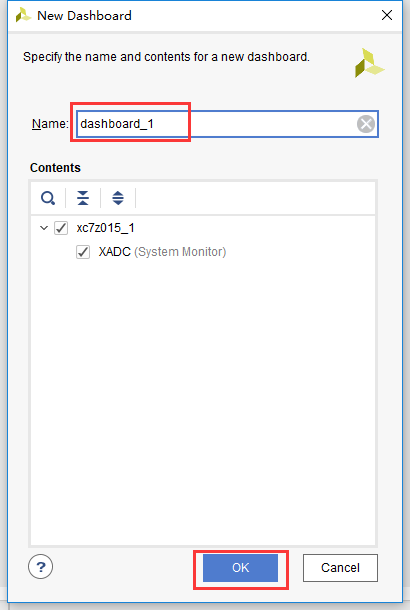Click empty area of Contents list
410x610 pixels.
203,401
